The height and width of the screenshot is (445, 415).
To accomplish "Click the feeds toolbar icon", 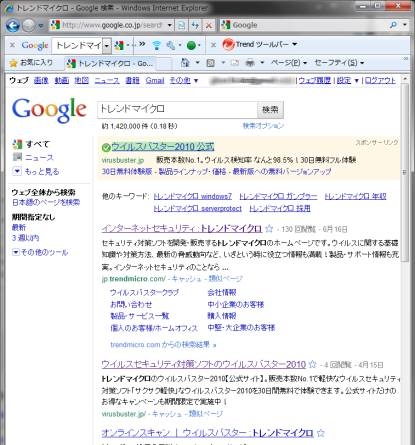I will click(210, 63).
